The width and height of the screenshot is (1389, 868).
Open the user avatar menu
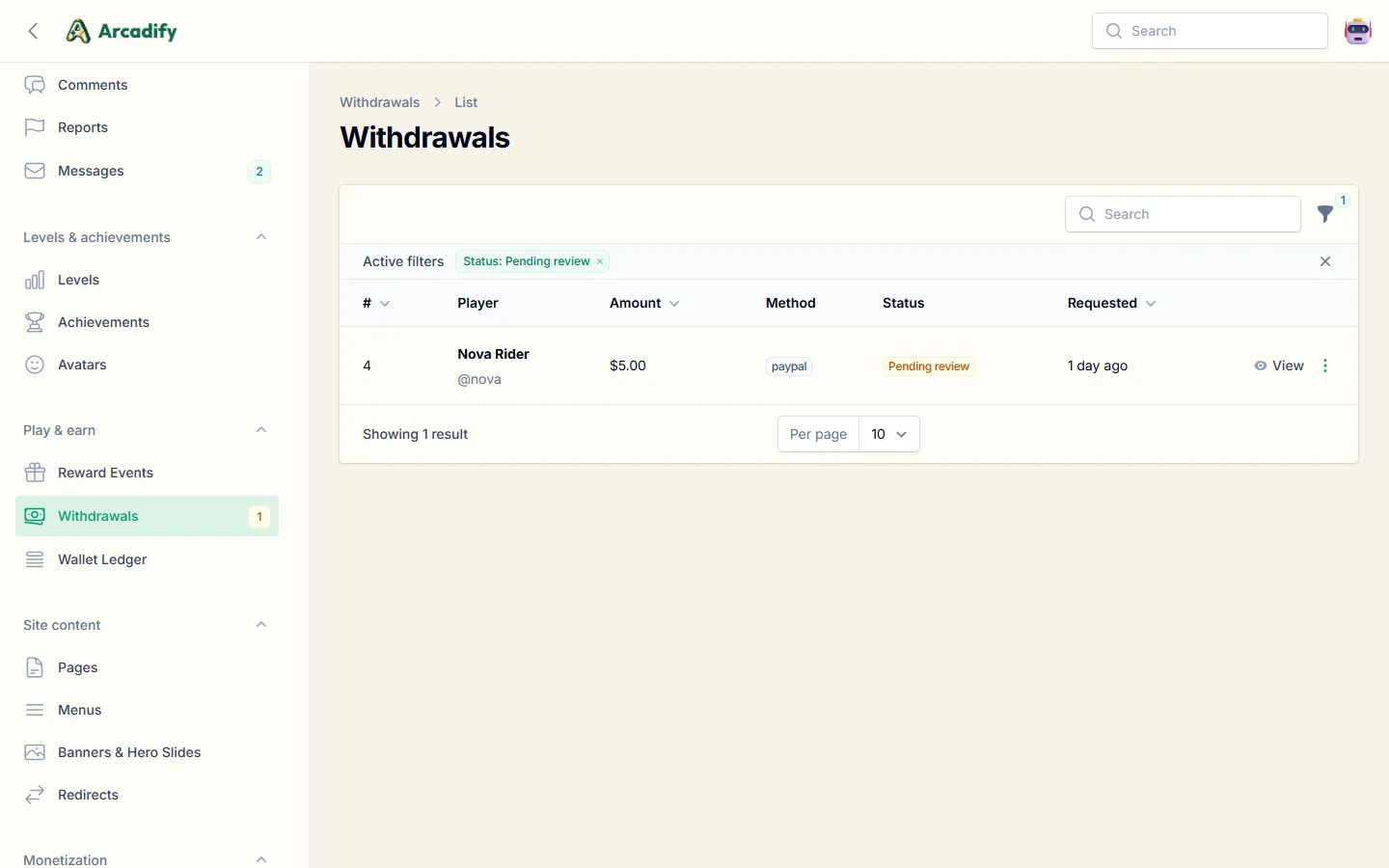(1358, 31)
